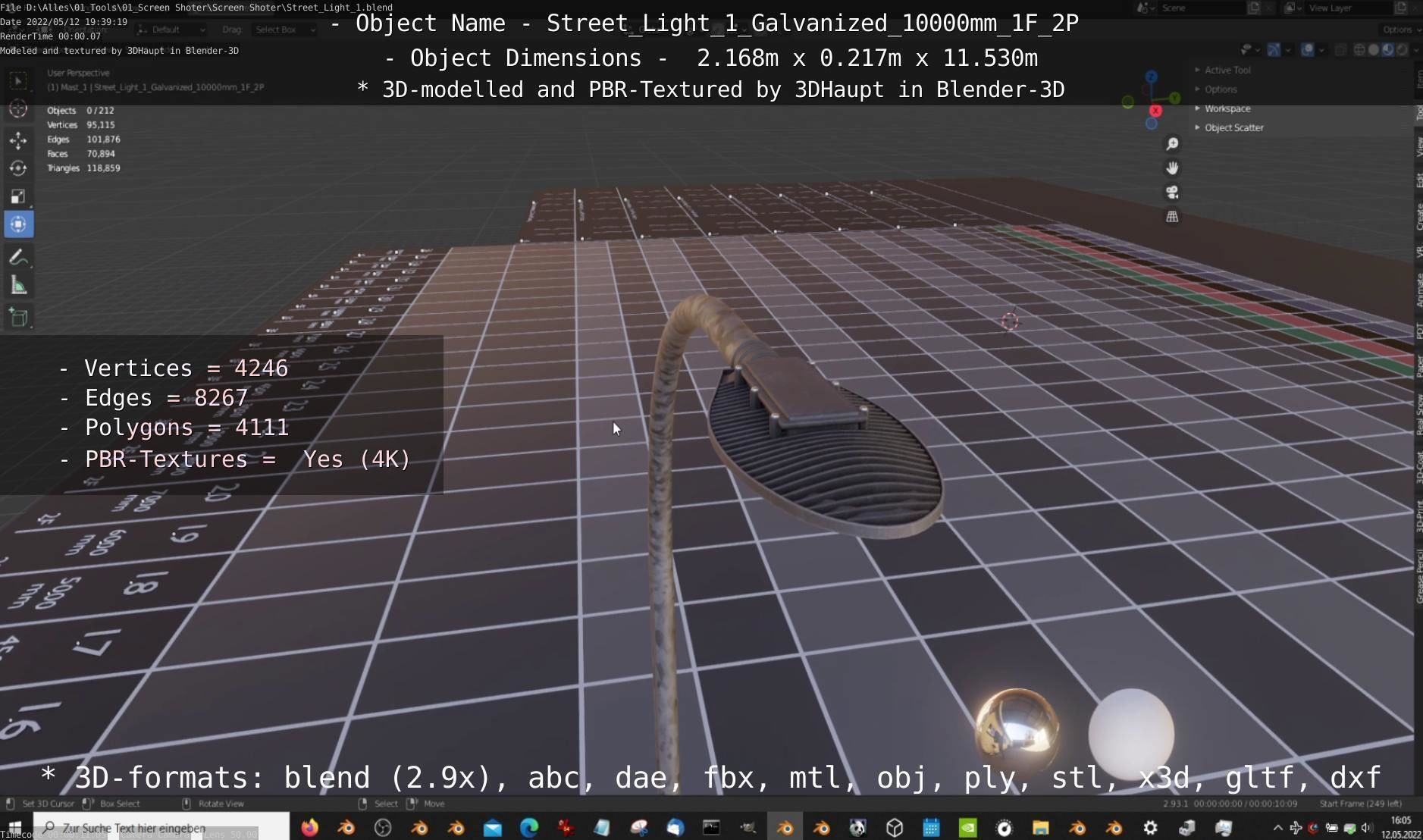Switch to Solid shading mode
1423x840 pixels.
1374,50
